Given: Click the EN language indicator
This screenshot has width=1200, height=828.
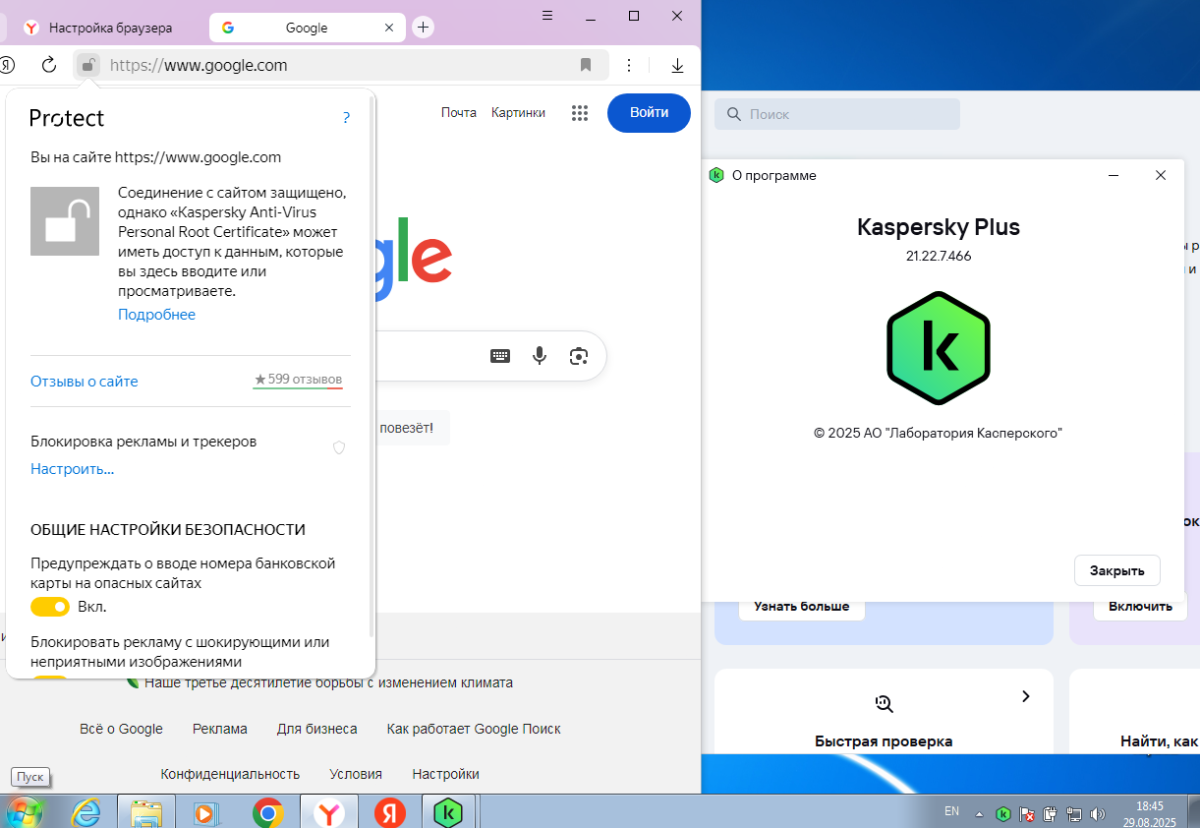Looking at the screenshot, I should pyautogui.click(x=951, y=811).
